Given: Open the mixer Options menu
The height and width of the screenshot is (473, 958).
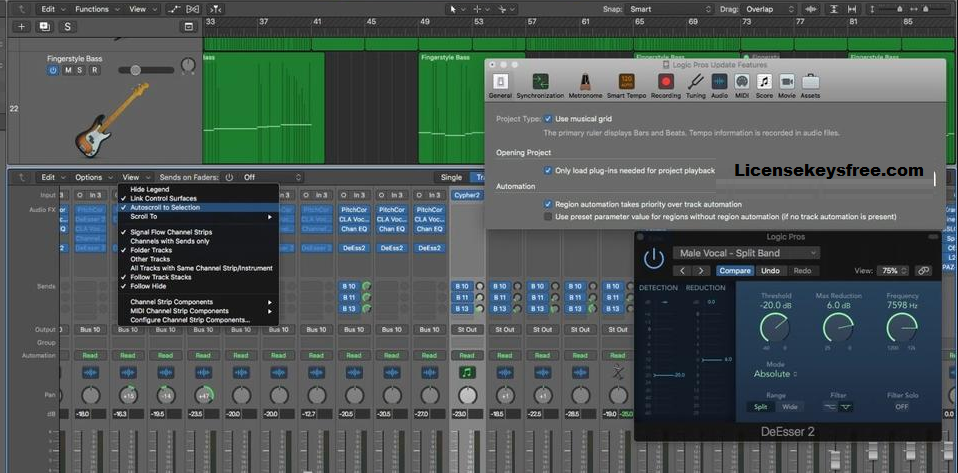Looking at the screenshot, I should (93, 177).
